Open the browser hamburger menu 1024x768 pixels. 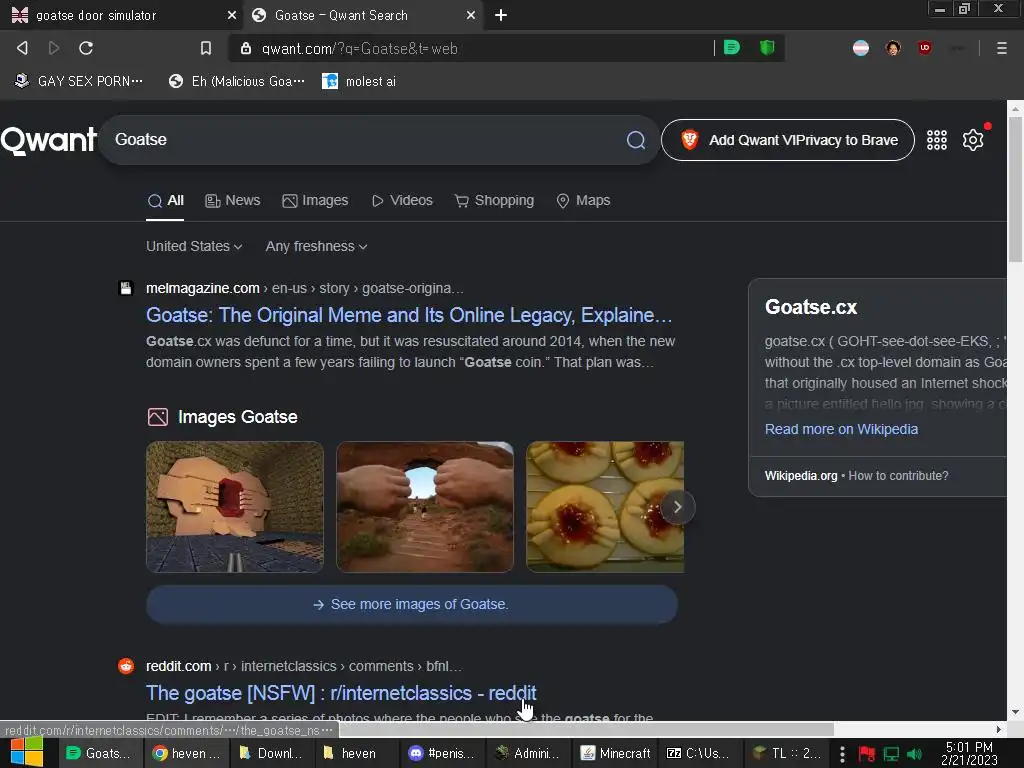click(x=1001, y=48)
